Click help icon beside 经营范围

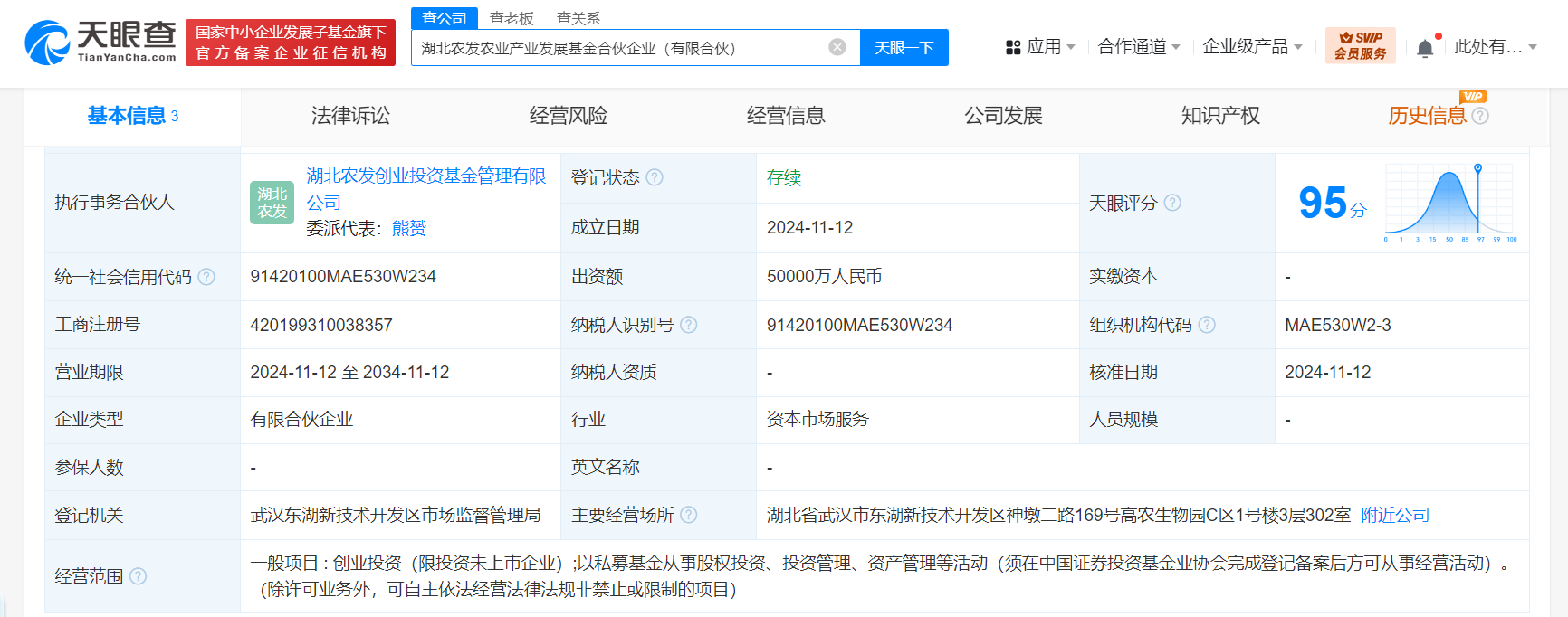139,576
